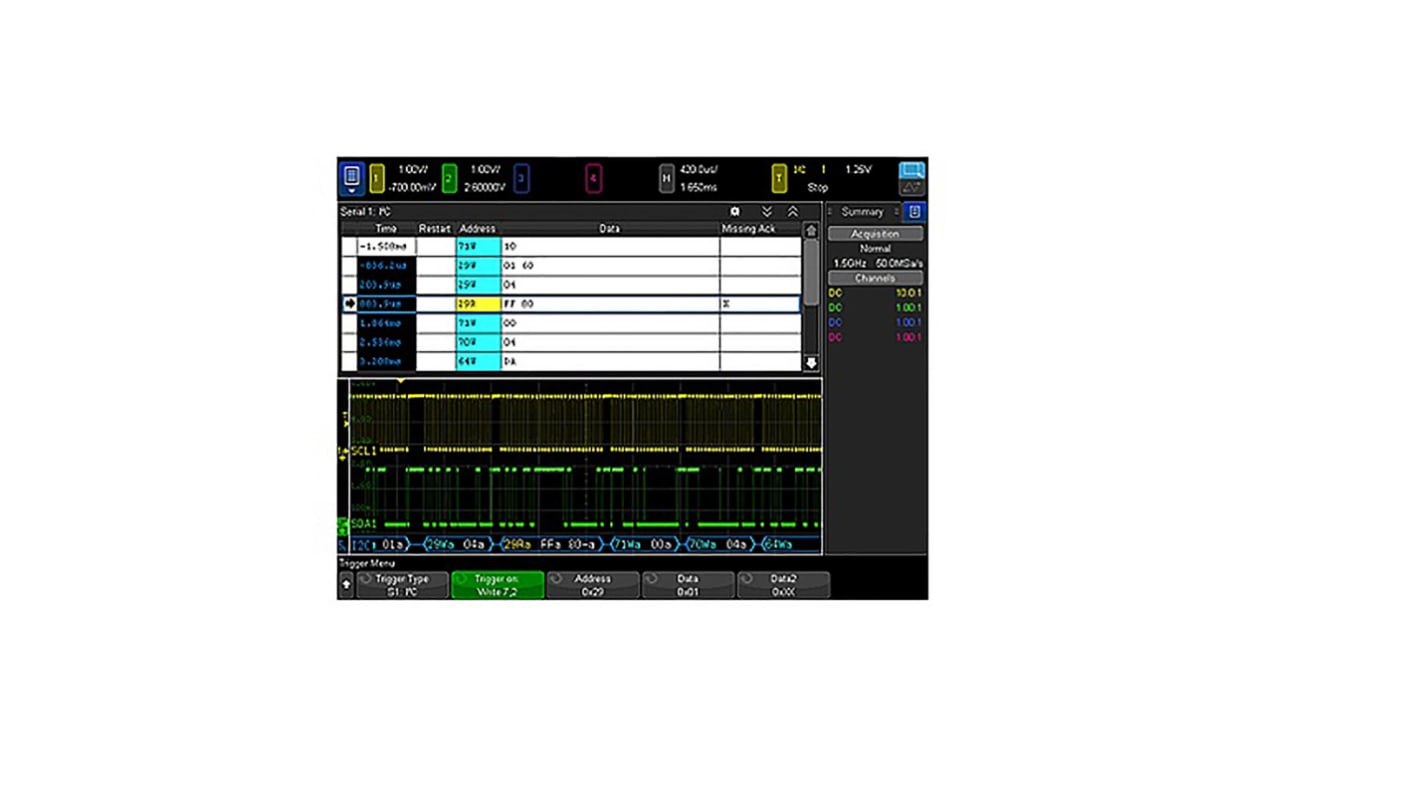Screen dimensions: 1420x798
Task: Jump to the top of the lister scrollbar
Action: click(x=811, y=230)
